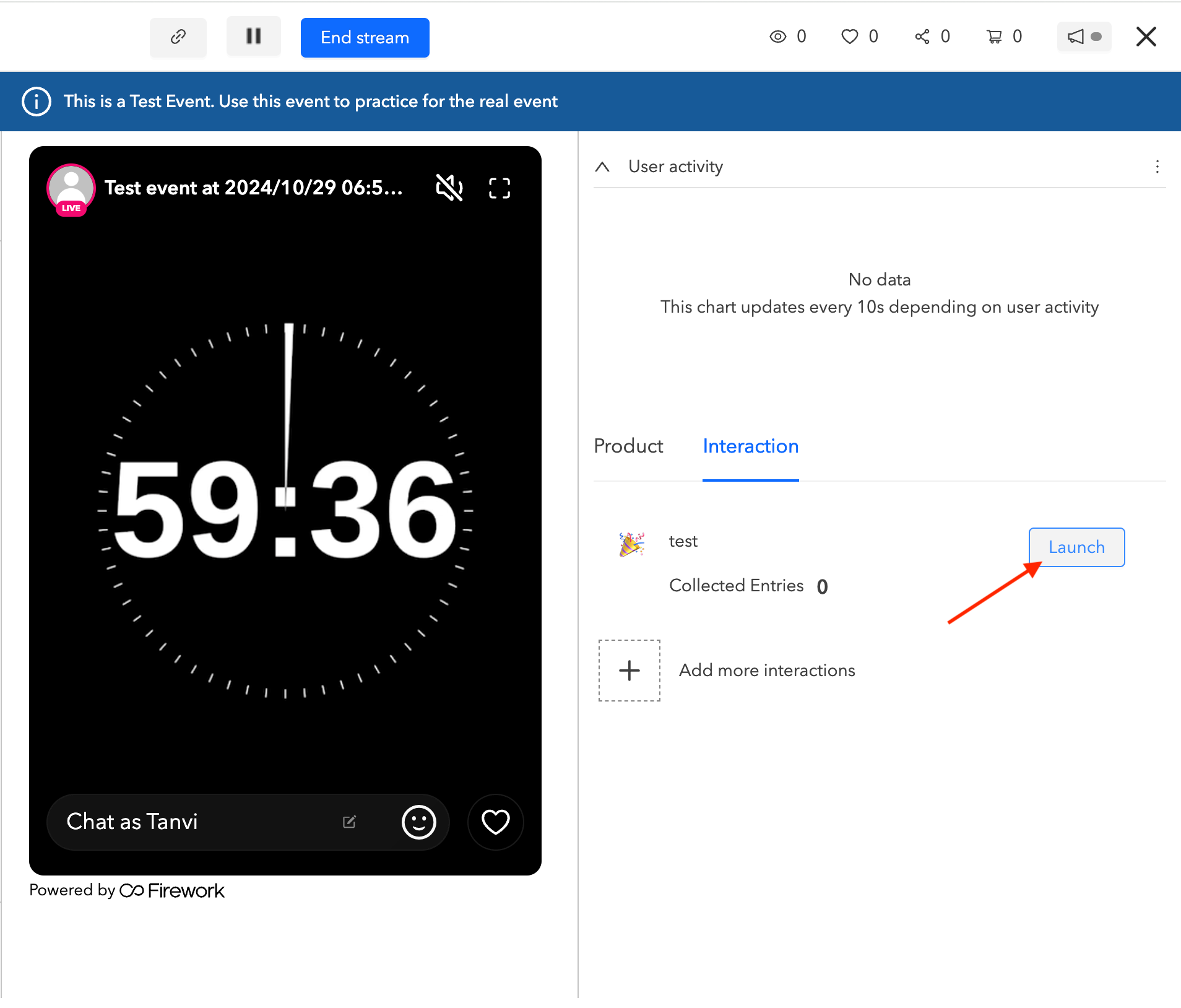
Task: Click the End stream button
Action: 365,38
